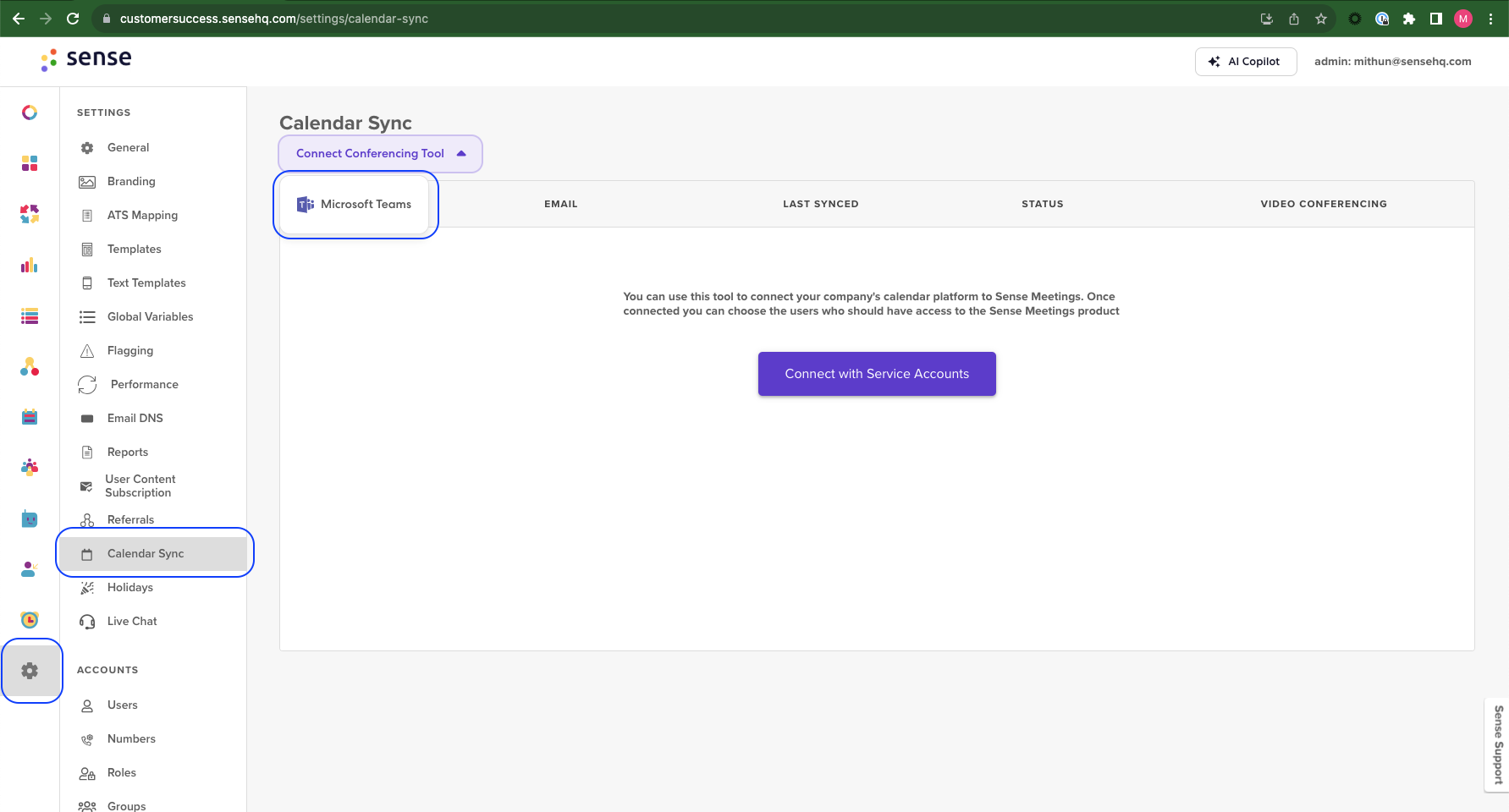The image size is (1509, 812).
Task: Click Connect with Service Accounts button
Action: [x=877, y=374]
